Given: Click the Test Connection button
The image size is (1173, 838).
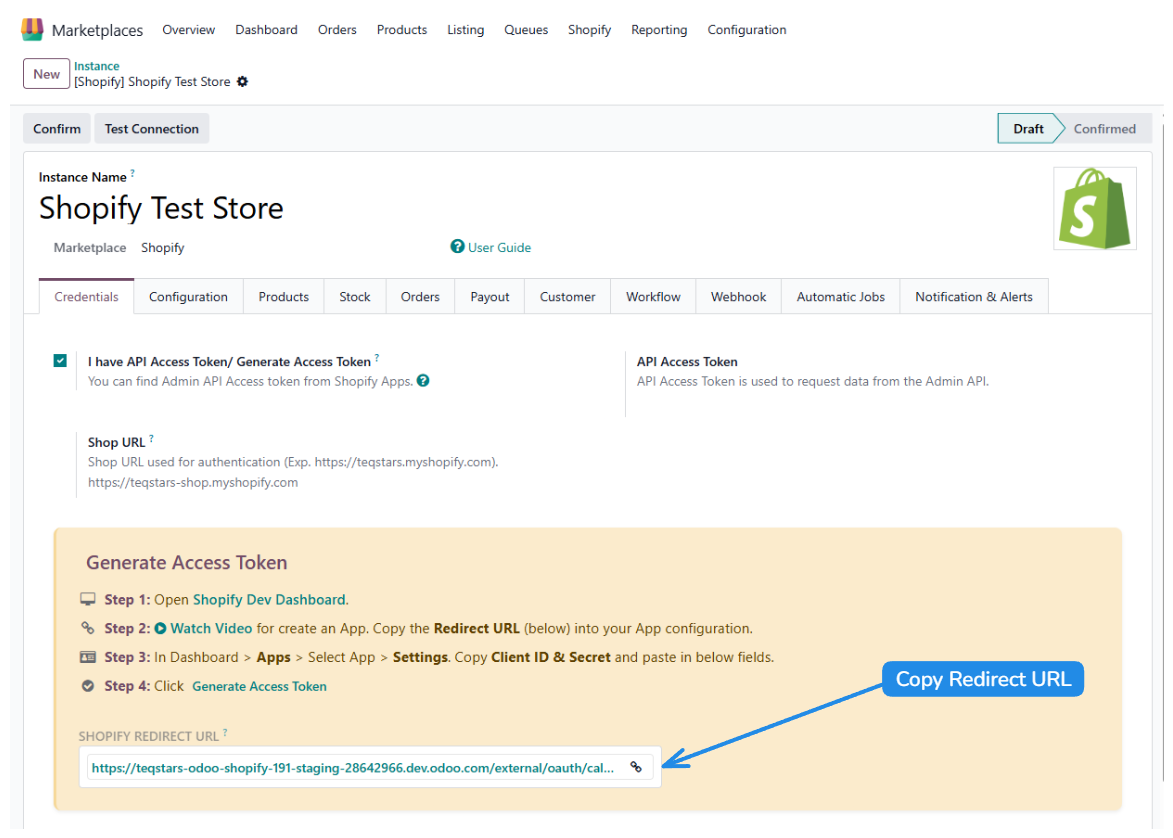Looking at the screenshot, I should pos(152,129).
